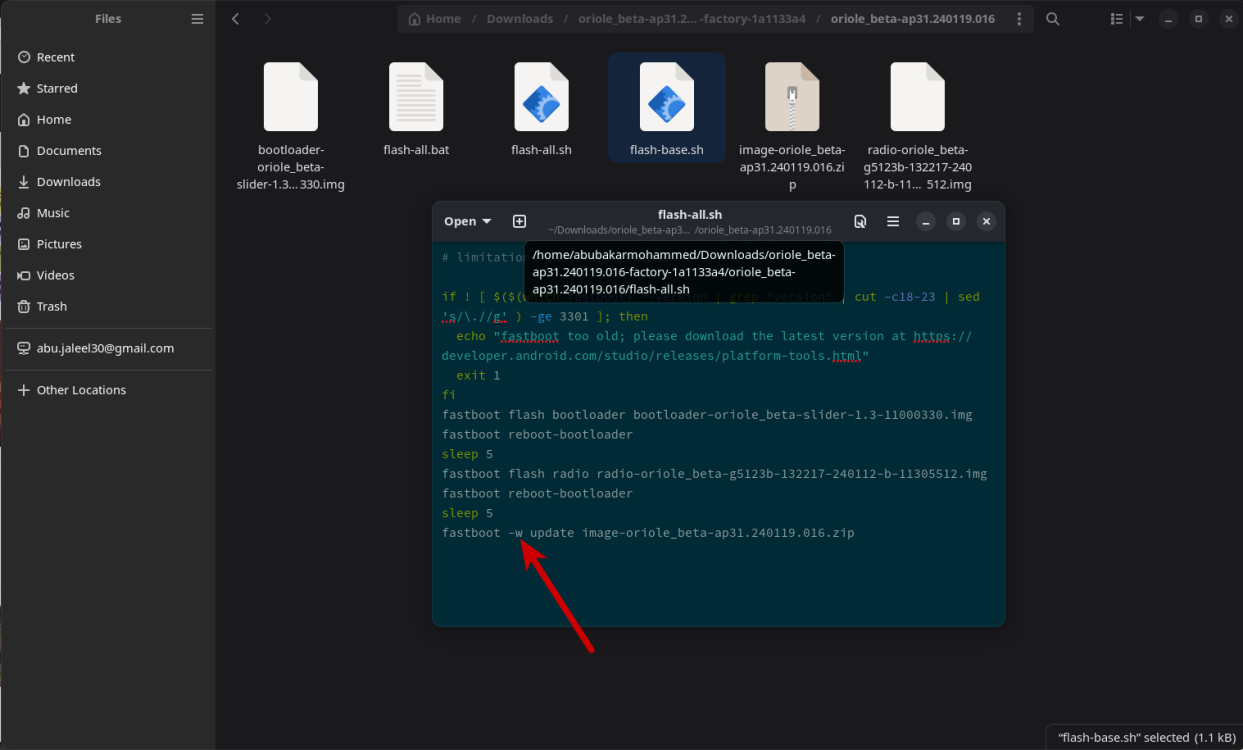Navigate to Downloads in the breadcrumb path
This screenshot has height=750, width=1243.
[520, 18]
